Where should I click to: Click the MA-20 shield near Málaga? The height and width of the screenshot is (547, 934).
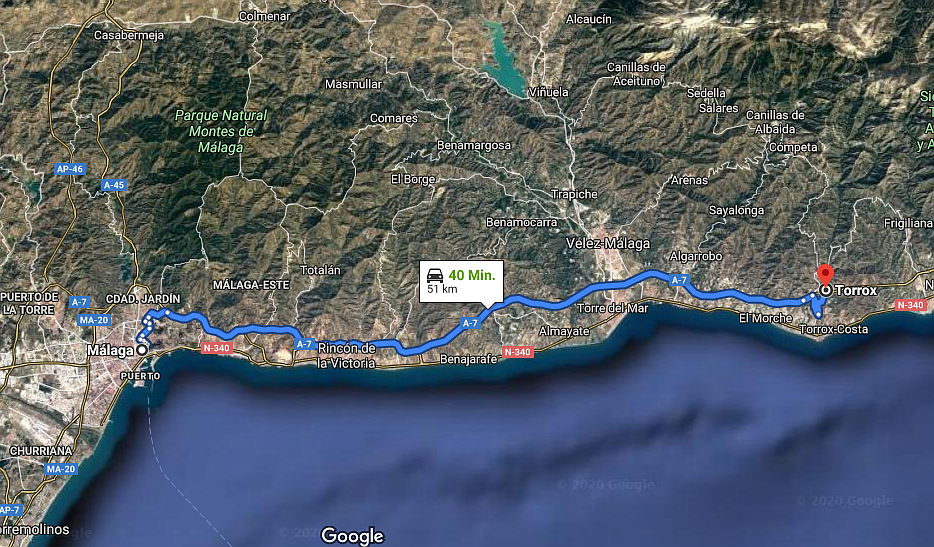(94, 320)
